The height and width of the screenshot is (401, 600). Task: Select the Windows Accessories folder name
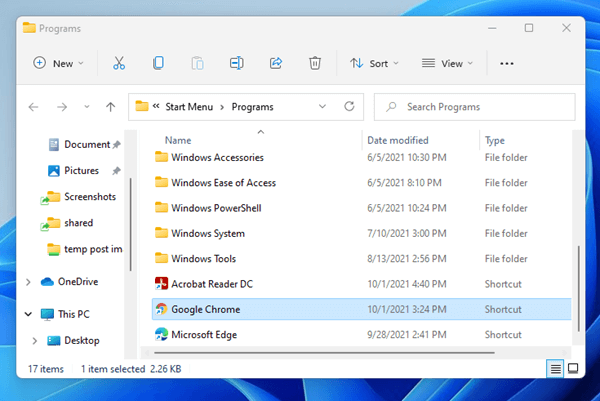tap(217, 158)
